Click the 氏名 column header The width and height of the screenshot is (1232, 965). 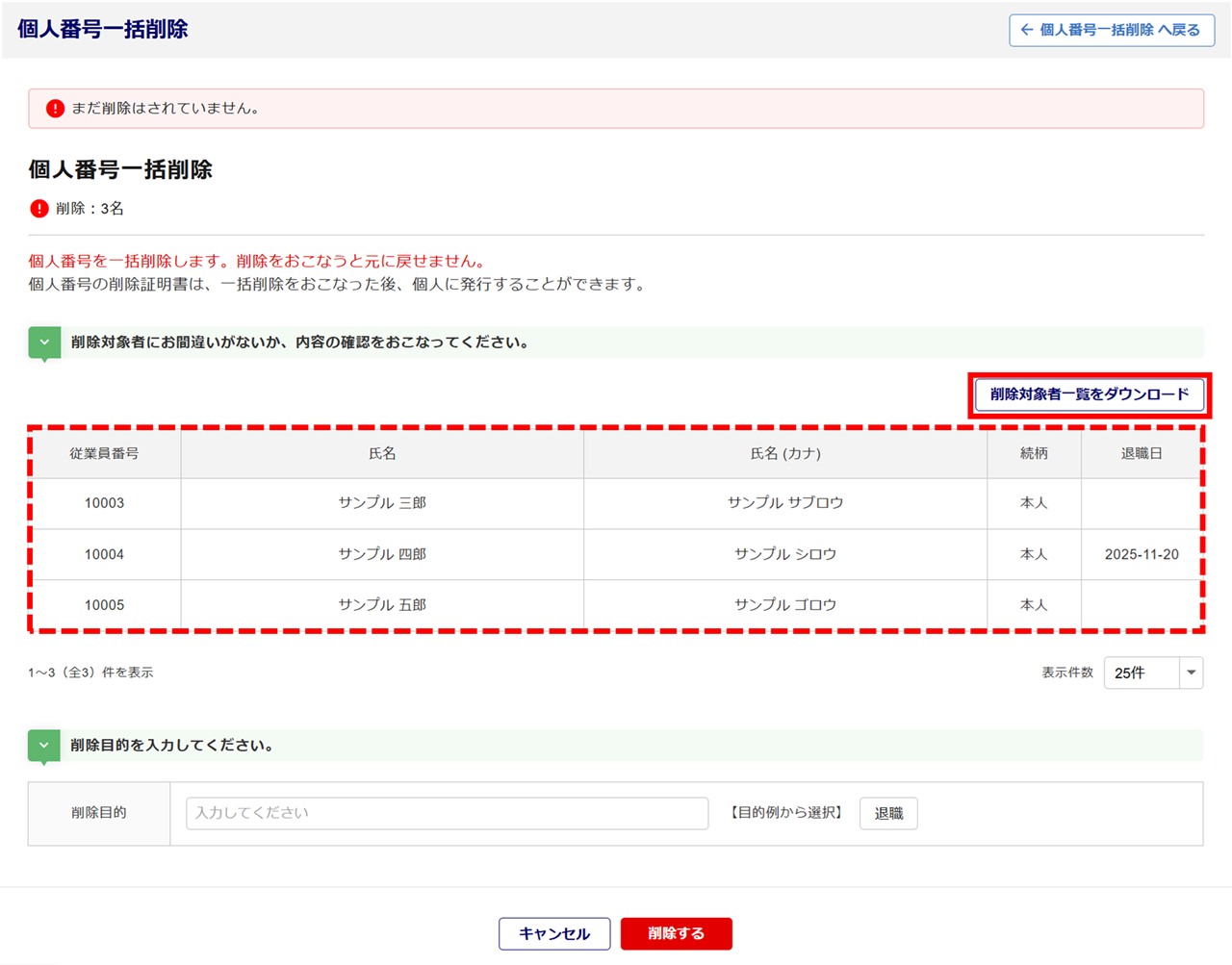(382, 454)
